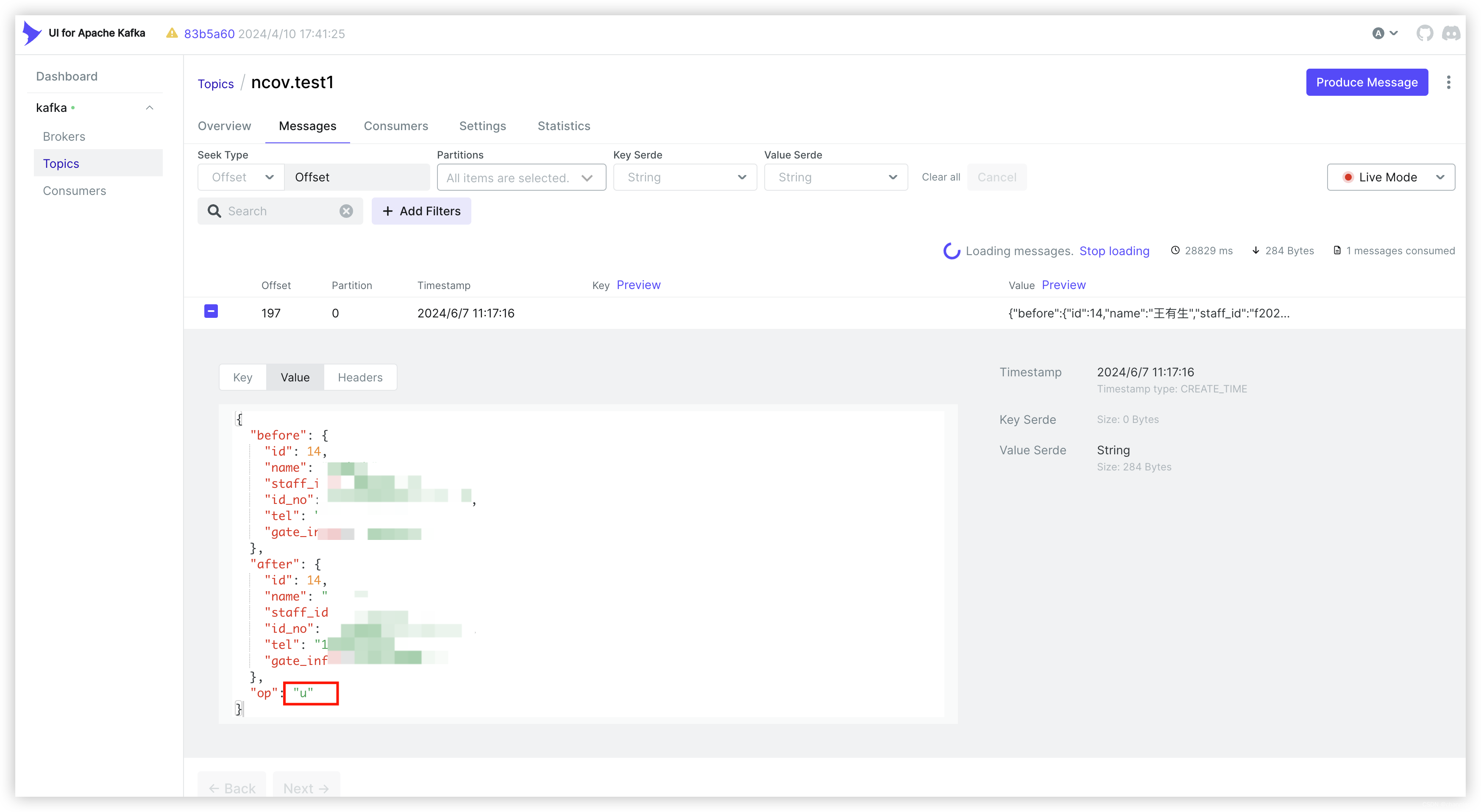The image size is (1481, 812).
Task: Switch message detail to the Headers view
Action: [360, 377]
